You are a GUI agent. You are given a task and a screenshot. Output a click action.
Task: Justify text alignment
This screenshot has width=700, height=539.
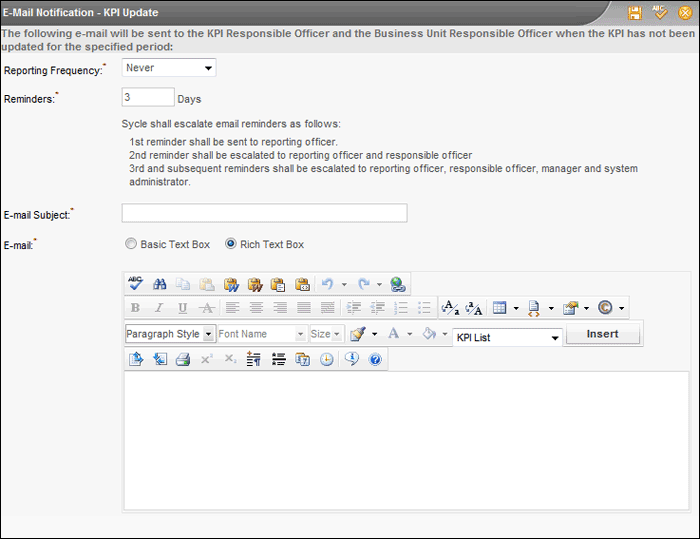304,308
